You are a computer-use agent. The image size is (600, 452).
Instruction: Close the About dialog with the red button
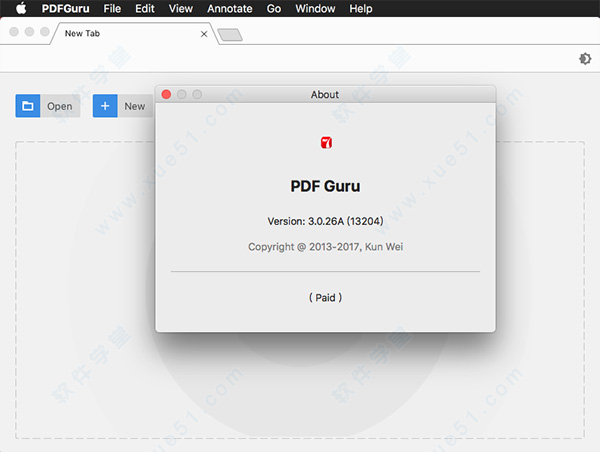166,94
